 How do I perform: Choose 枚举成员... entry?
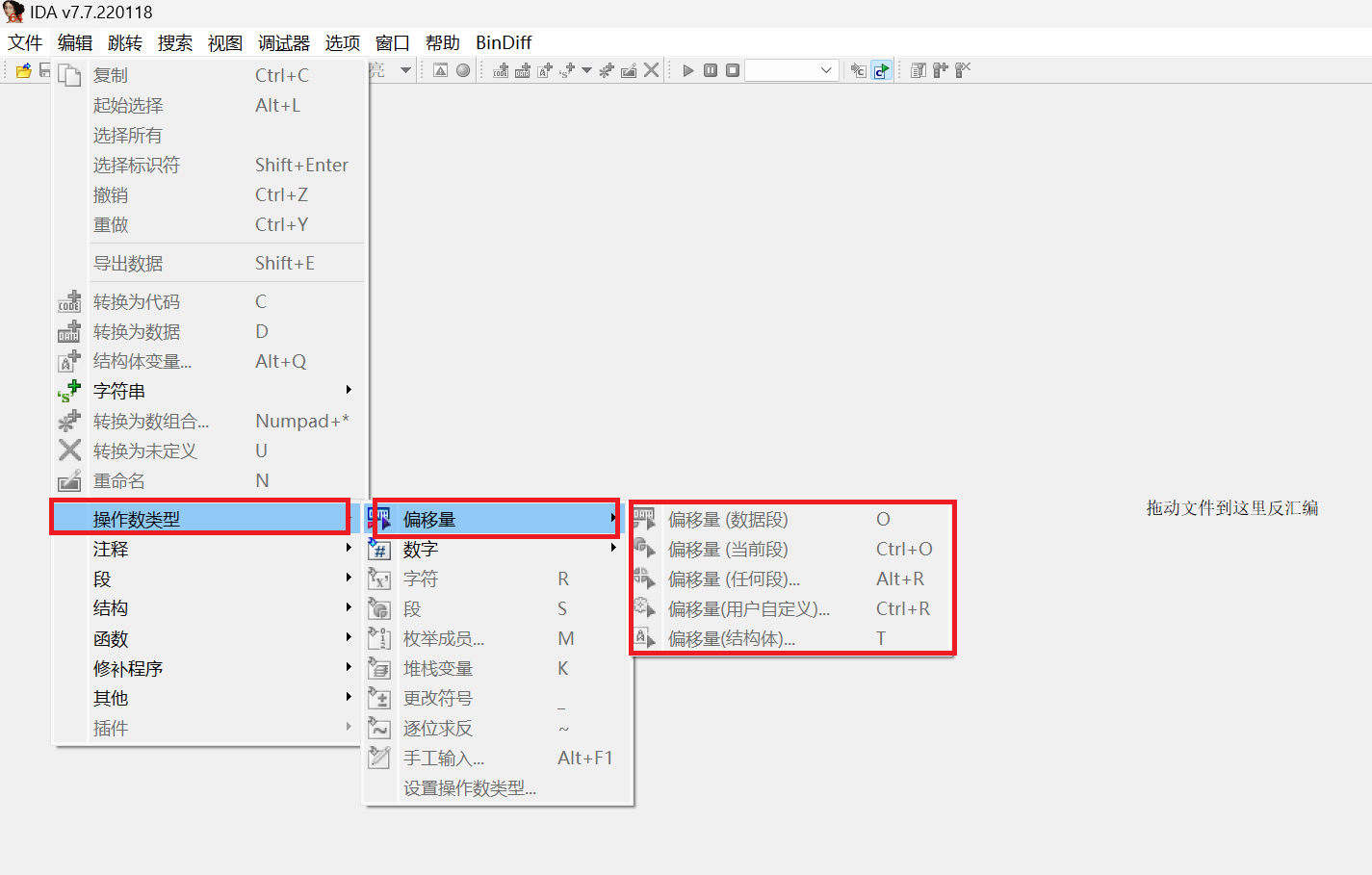click(x=496, y=638)
